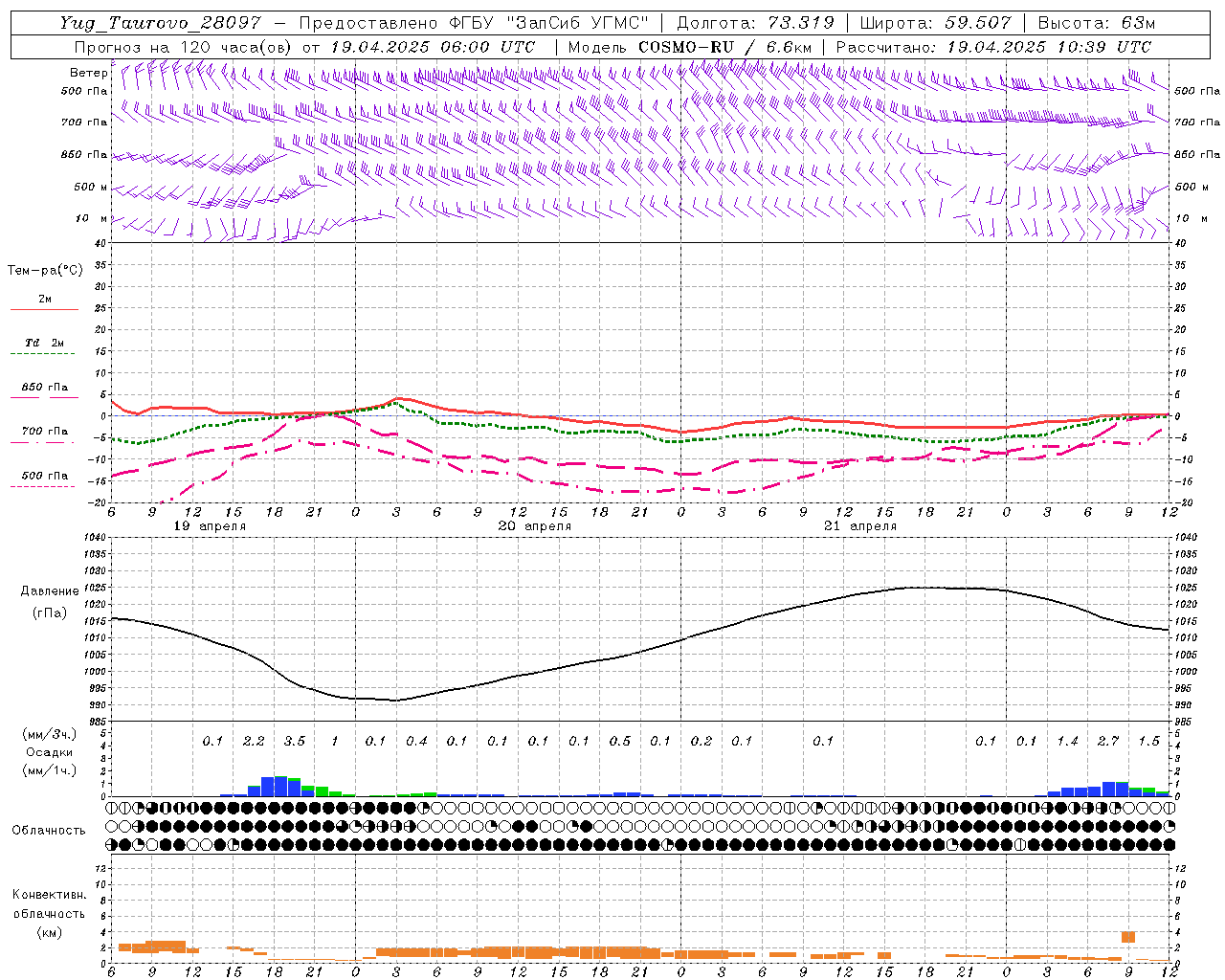This screenshot has height=980, width=1225.
Task: Click the Модель COSMO-RU / 6.6км label
Action: [689, 47]
